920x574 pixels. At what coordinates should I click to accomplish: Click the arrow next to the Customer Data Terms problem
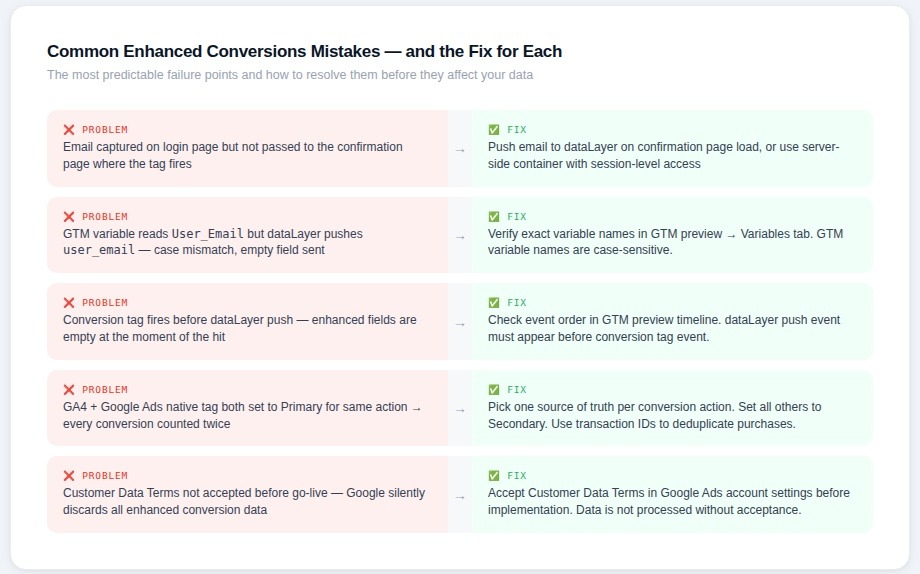(460, 496)
